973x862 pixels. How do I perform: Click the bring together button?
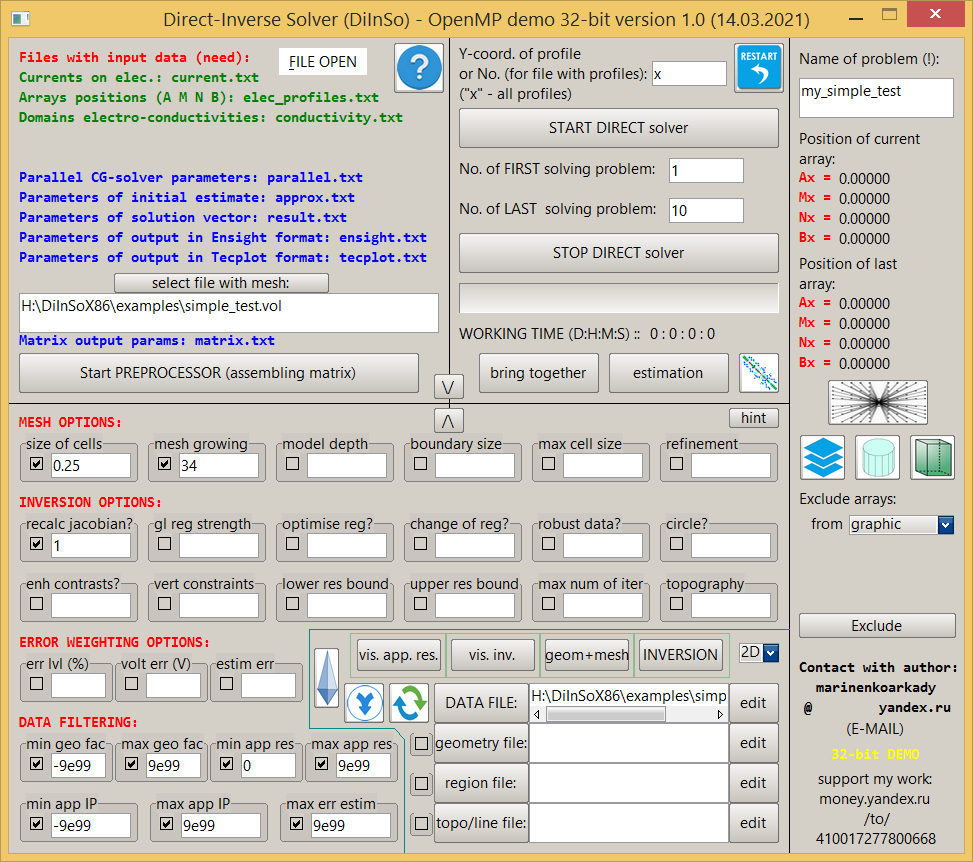pyautogui.click(x=539, y=373)
